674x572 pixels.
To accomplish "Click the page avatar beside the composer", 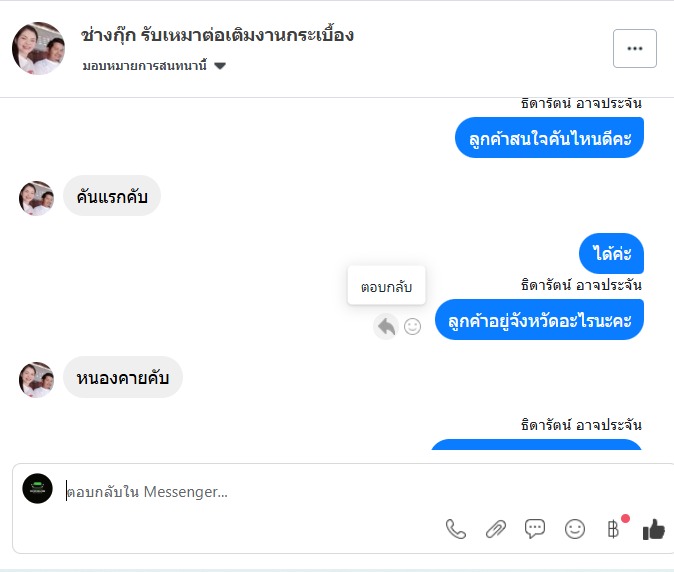I will (37, 488).
